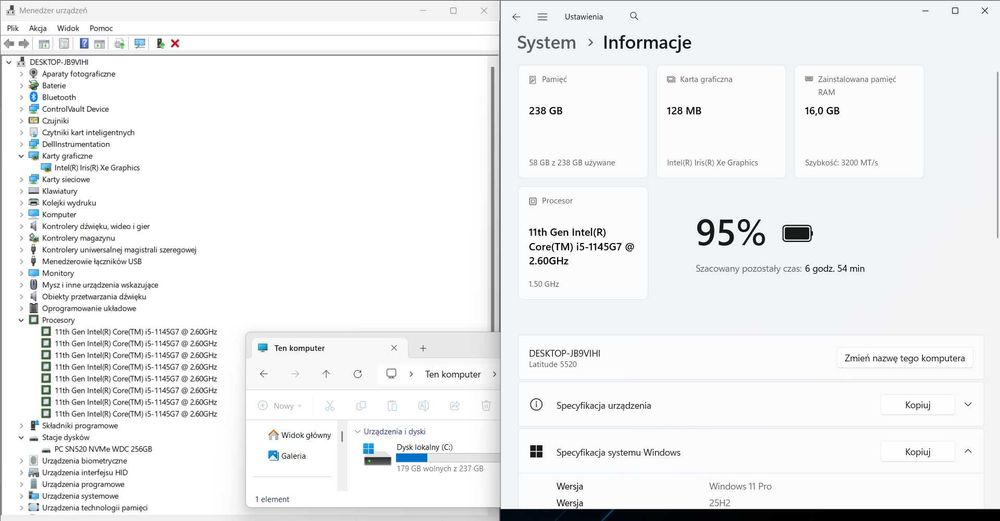
Task: Select Galeria in Explorer sidebar
Action: [x=286, y=456]
